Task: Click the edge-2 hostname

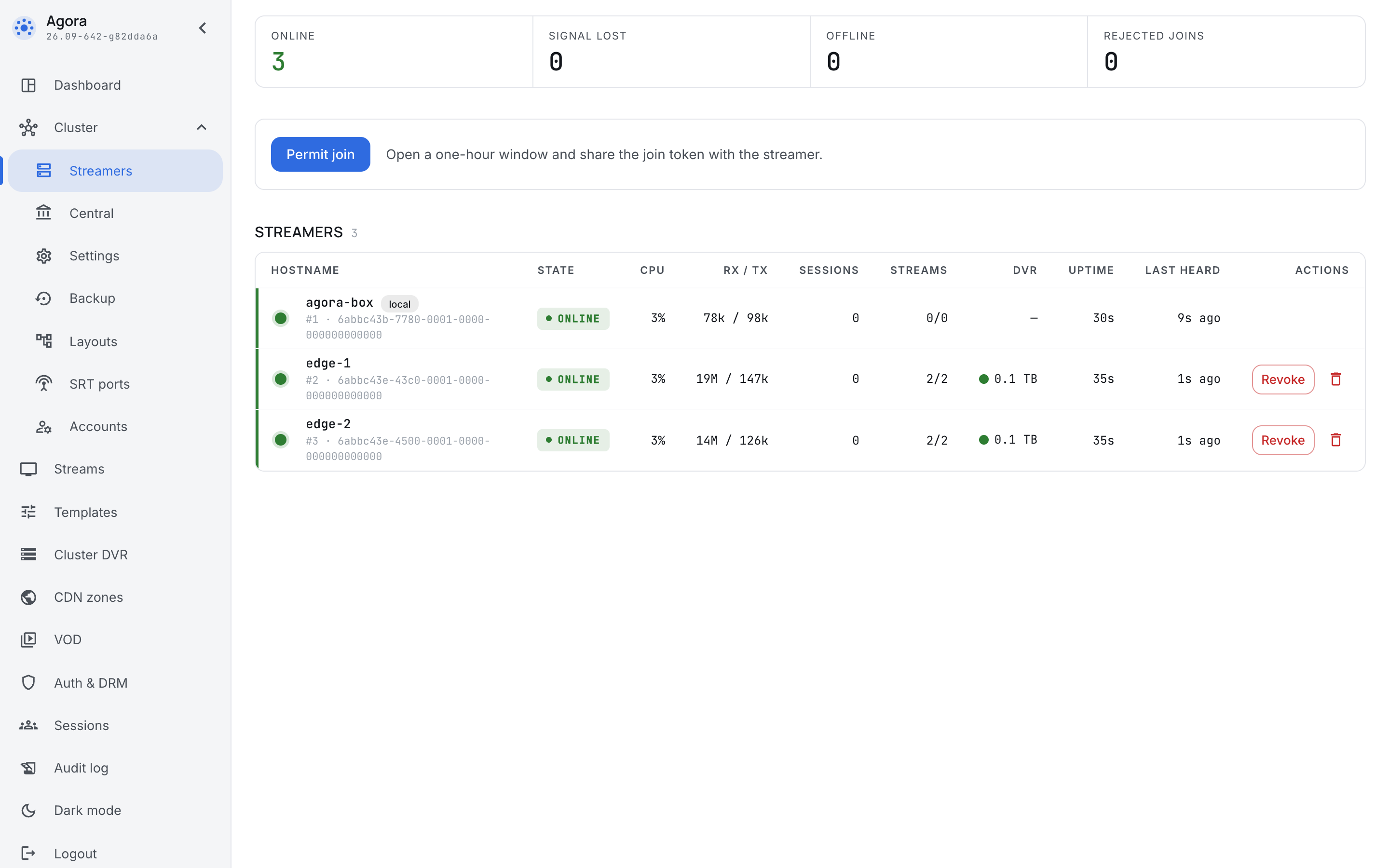Action: tap(328, 424)
